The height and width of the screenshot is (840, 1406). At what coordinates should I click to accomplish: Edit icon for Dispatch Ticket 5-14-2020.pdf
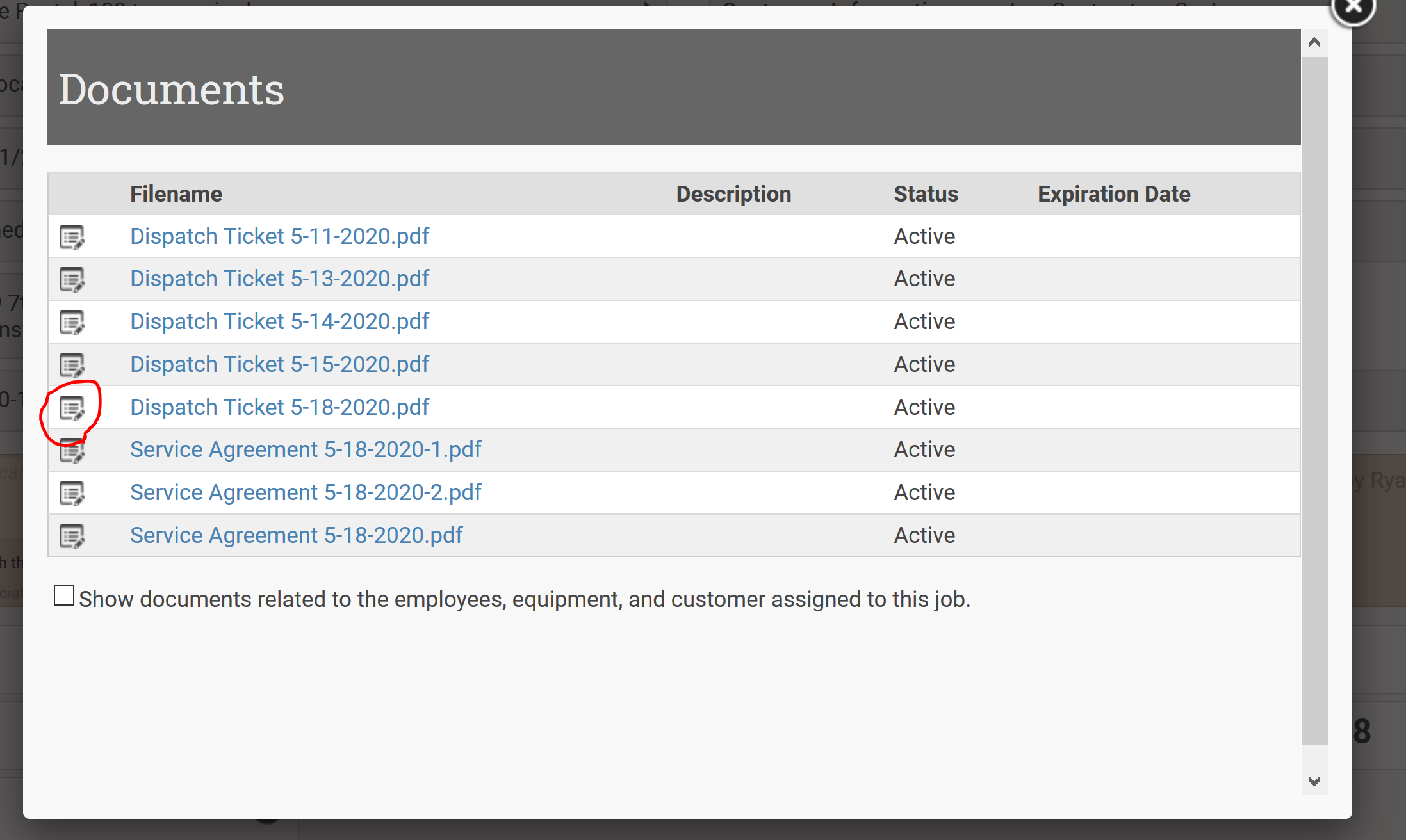coord(72,323)
